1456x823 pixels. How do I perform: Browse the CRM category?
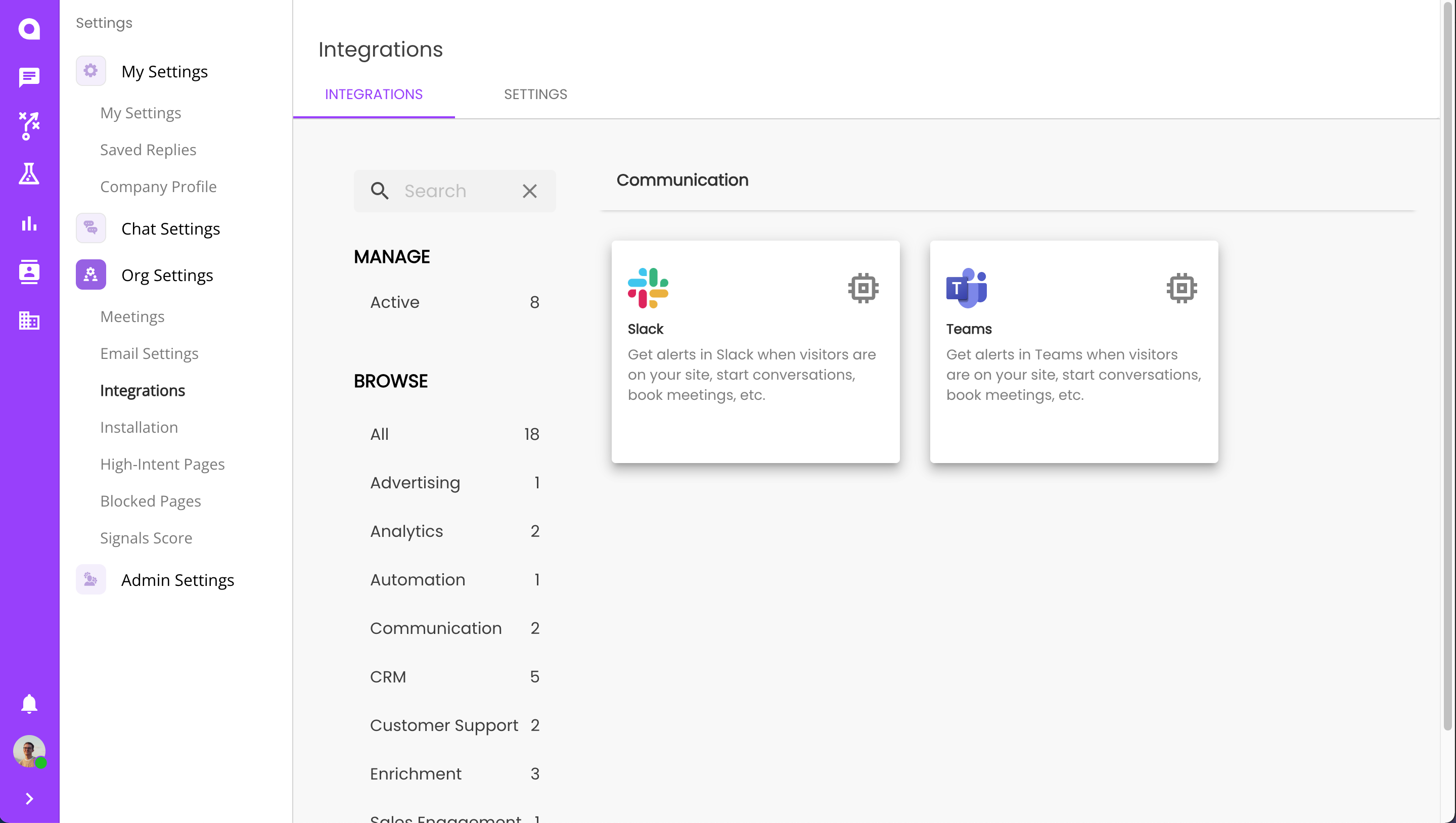(455, 676)
